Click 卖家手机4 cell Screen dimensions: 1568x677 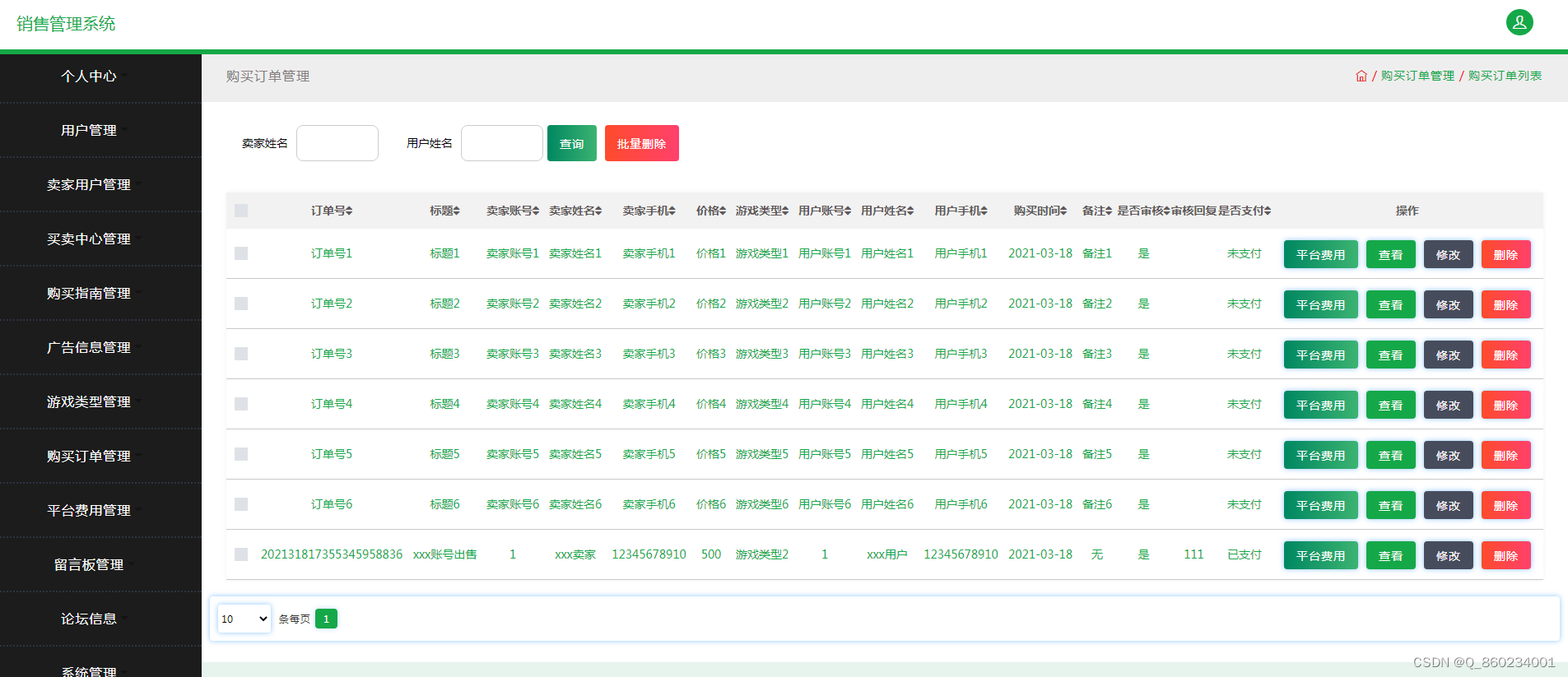click(x=649, y=404)
